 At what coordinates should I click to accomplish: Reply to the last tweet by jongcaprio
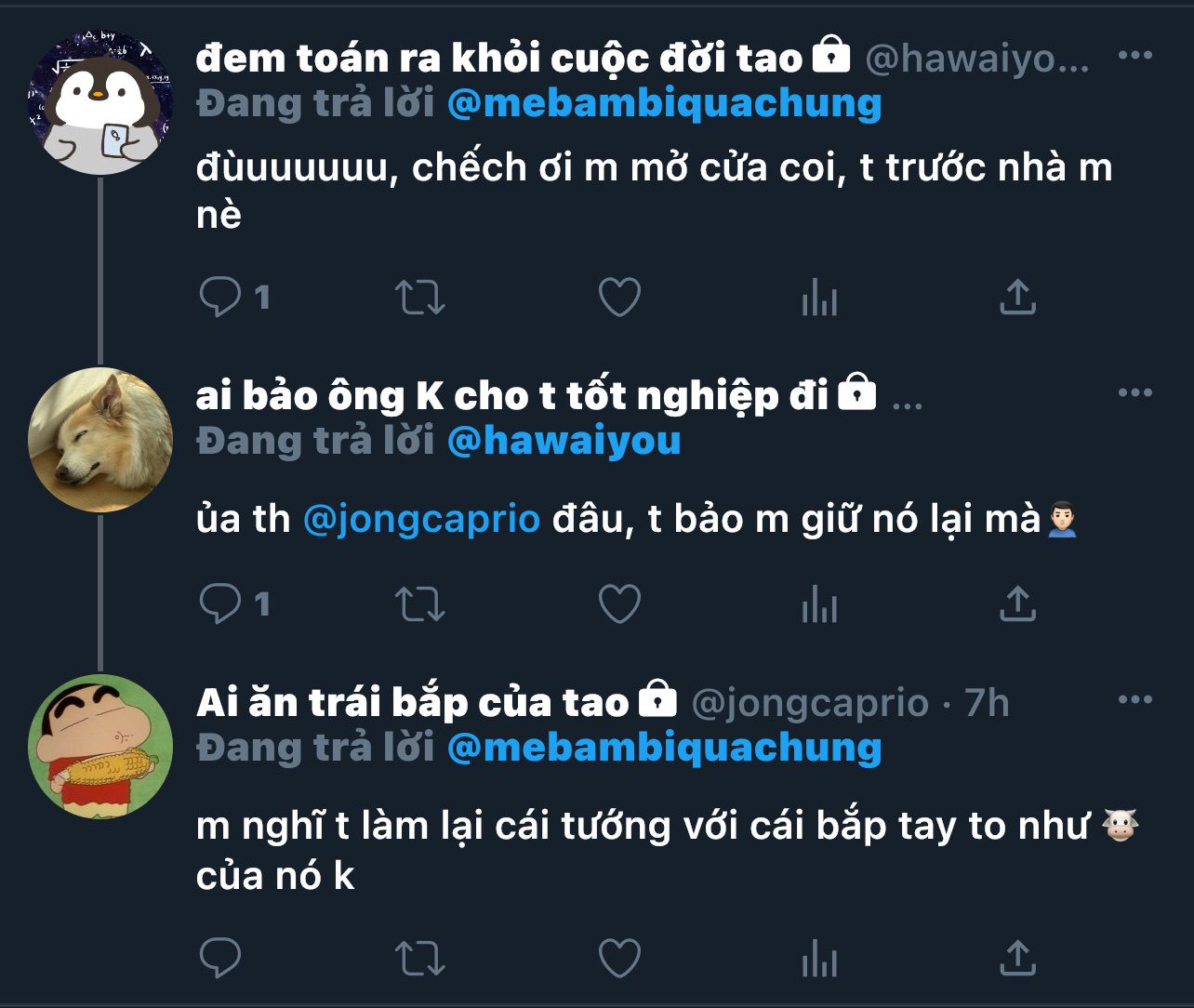click(x=220, y=957)
